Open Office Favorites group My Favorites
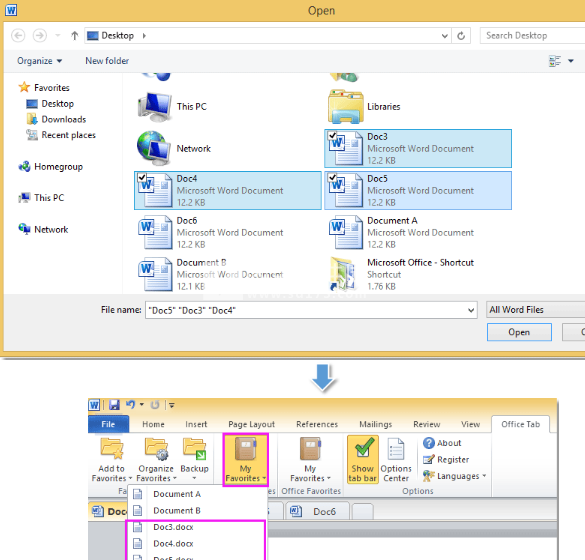Screen dimensions: 585x560 310,460
